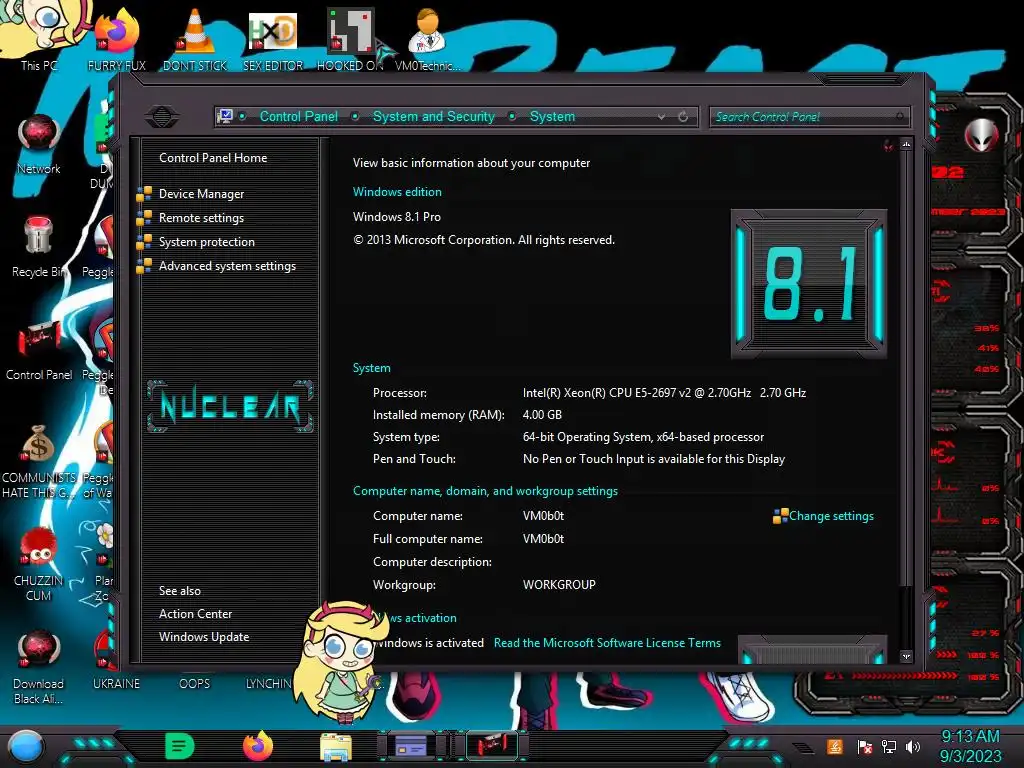Open the Recycle Bin icon
This screenshot has height=768, width=1024.
click(x=39, y=247)
